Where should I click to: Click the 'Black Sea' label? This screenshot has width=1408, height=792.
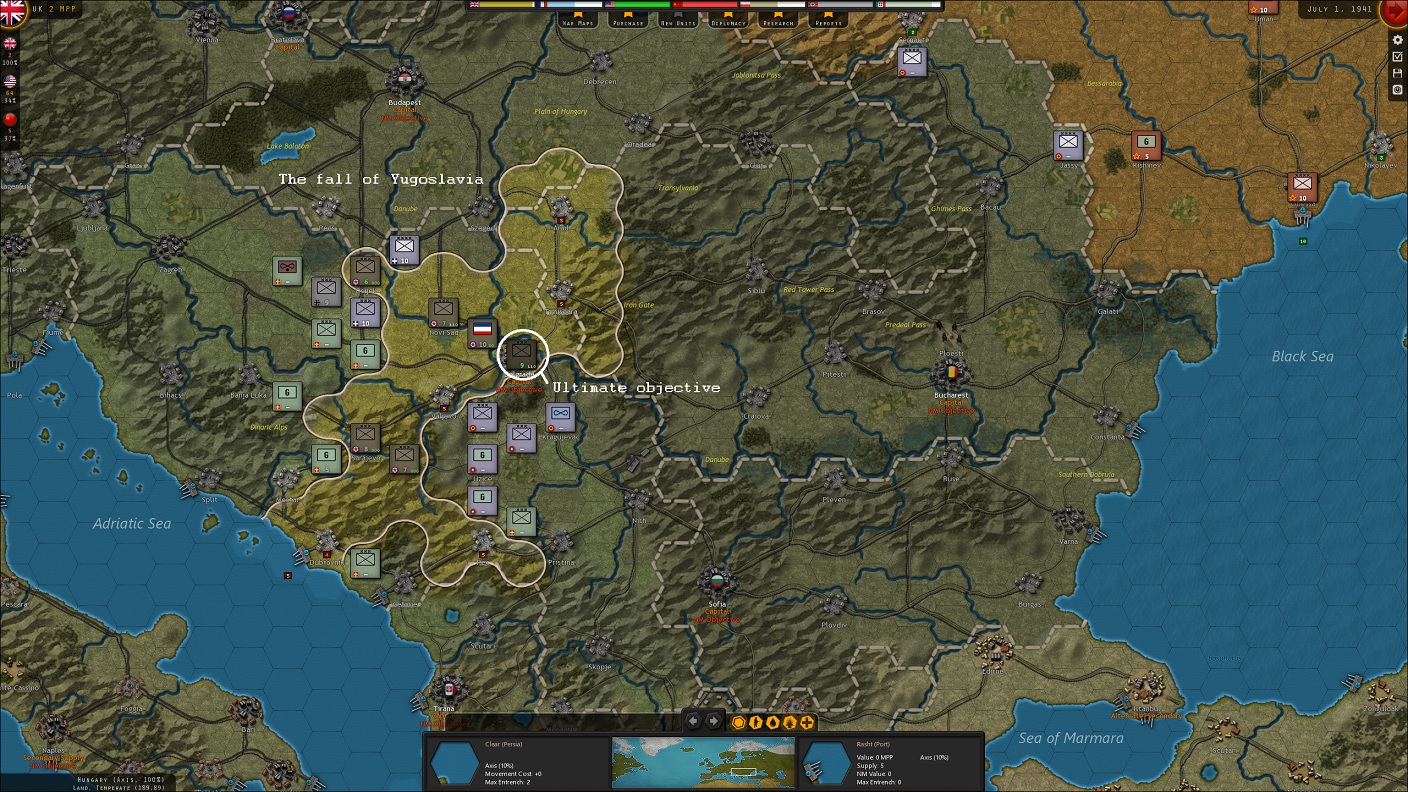tap(1302, 356)
